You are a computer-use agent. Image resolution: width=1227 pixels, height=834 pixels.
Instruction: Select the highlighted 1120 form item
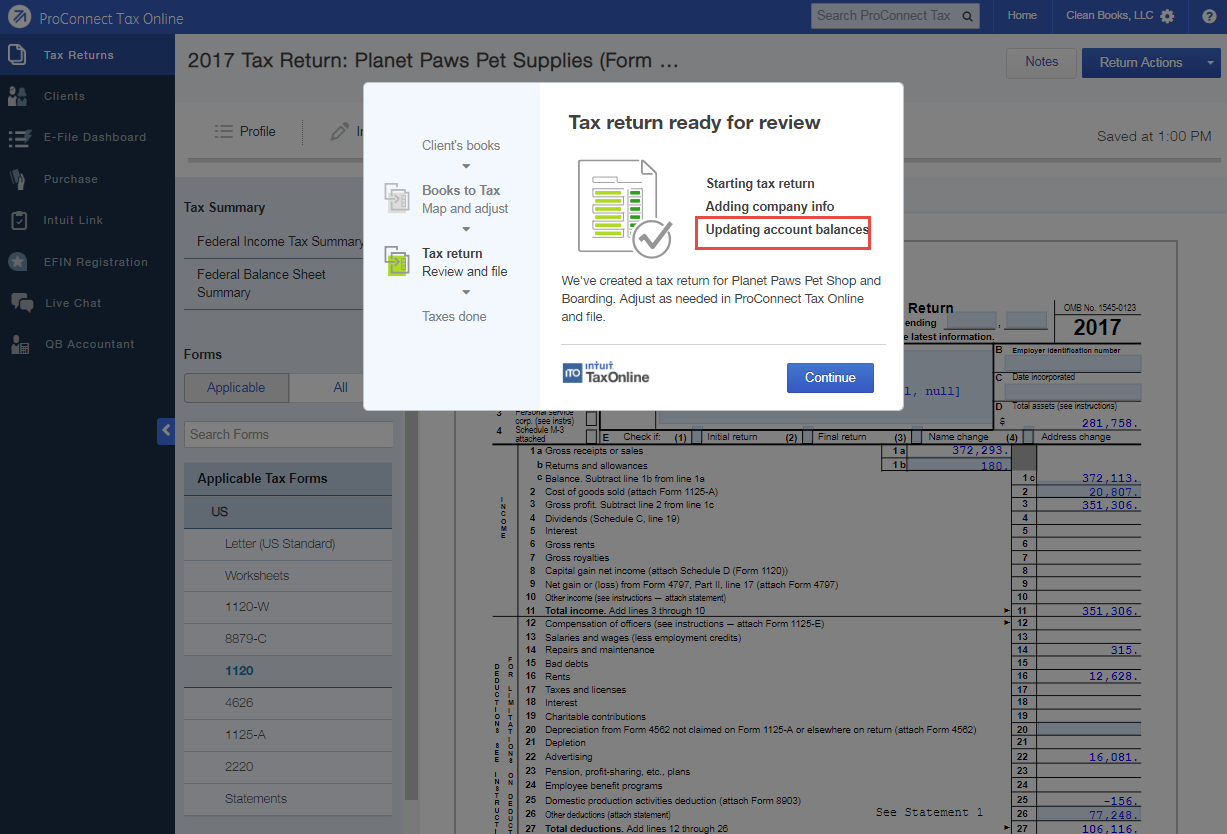(x=288, y=671)
